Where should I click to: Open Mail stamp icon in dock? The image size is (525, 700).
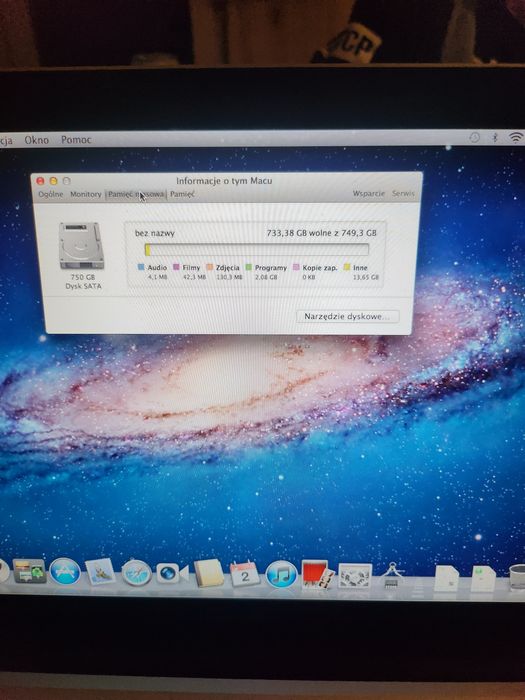pyautogui.click(x=100, y=572)
